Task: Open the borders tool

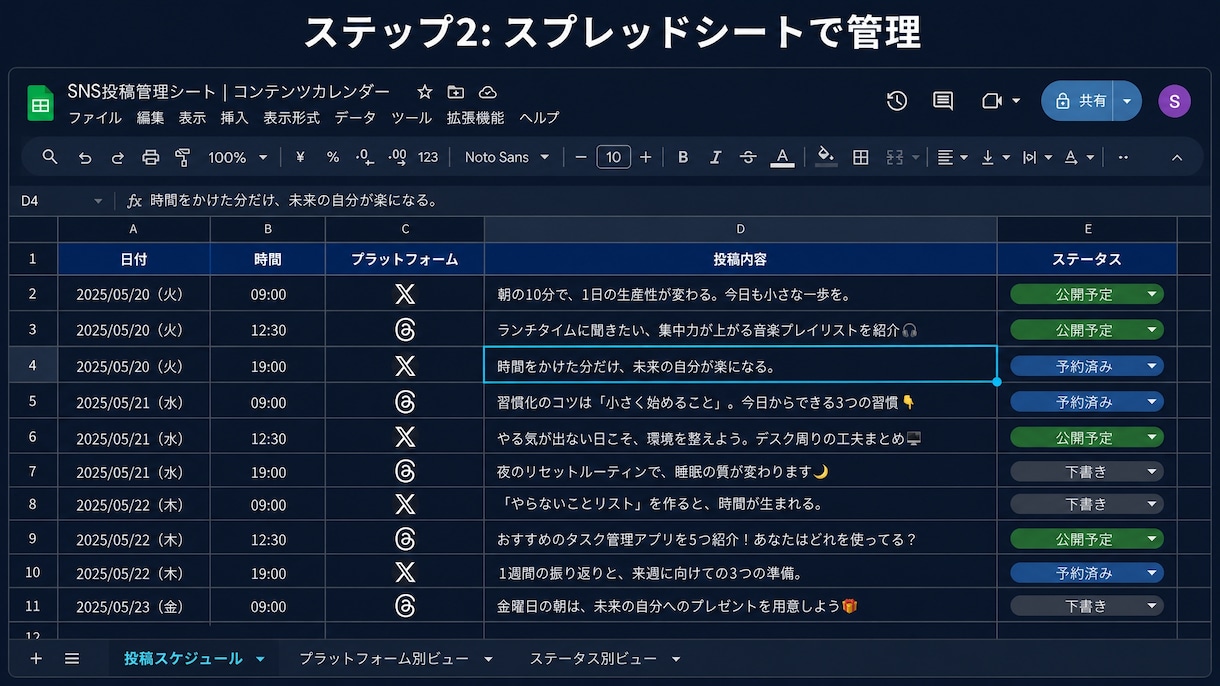Action: coord(860,157)
